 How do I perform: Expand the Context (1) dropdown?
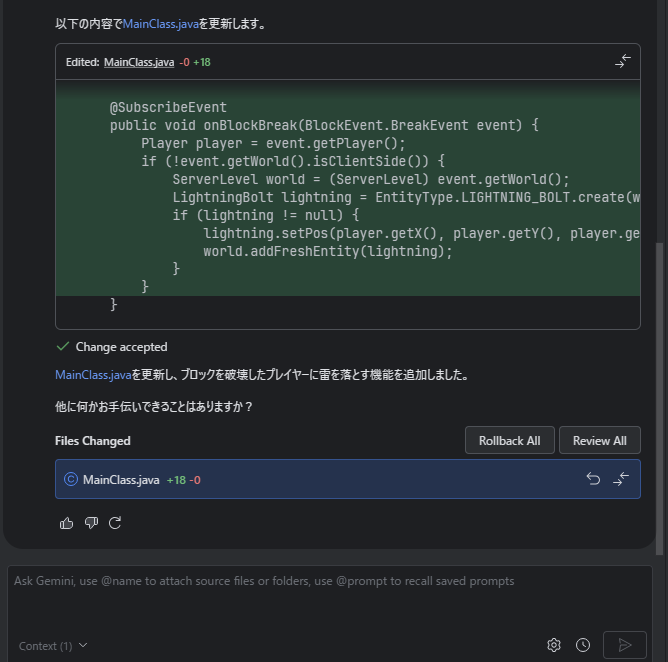pos(53,646)
